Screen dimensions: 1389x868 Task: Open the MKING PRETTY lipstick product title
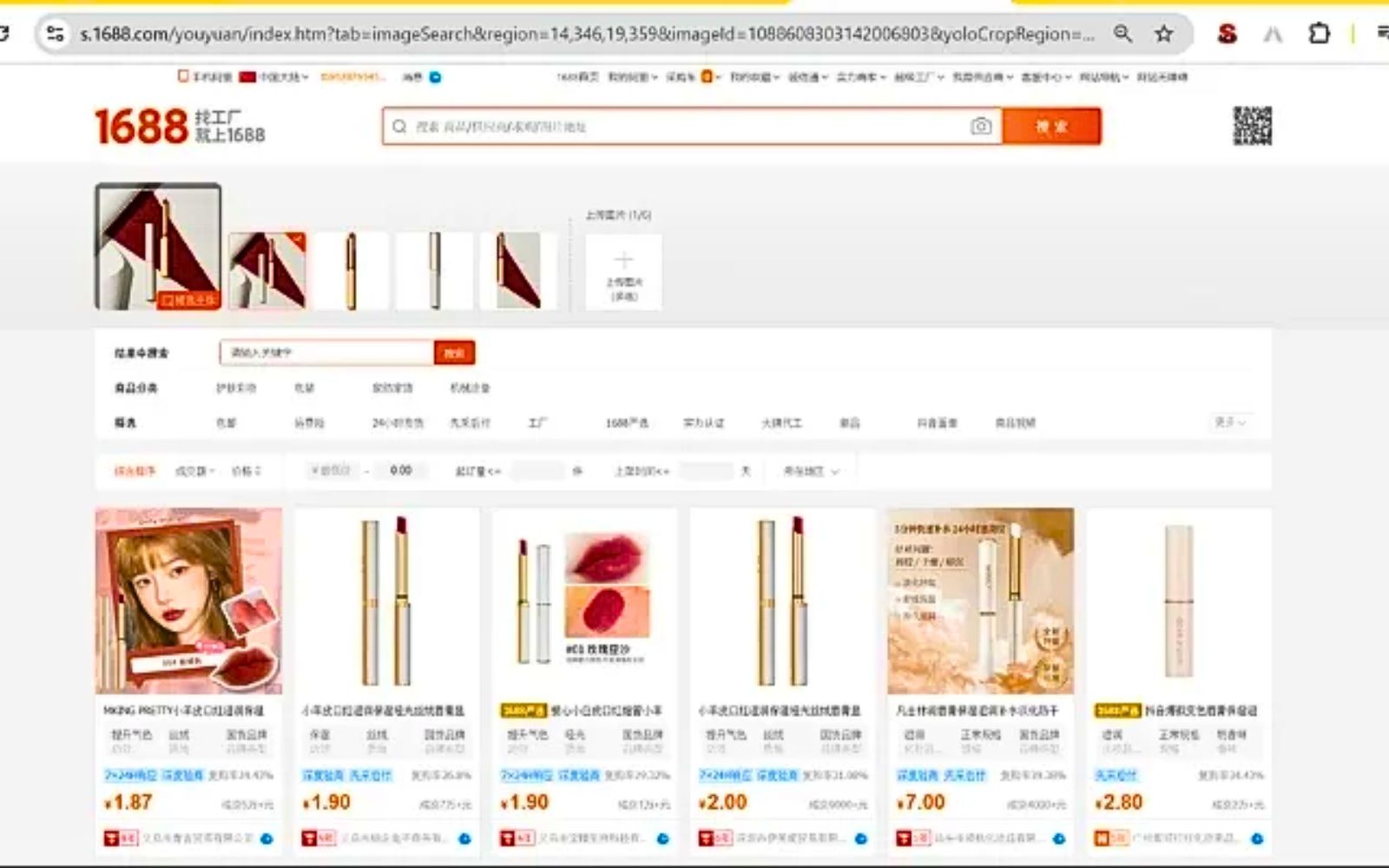tap(184, 710)
